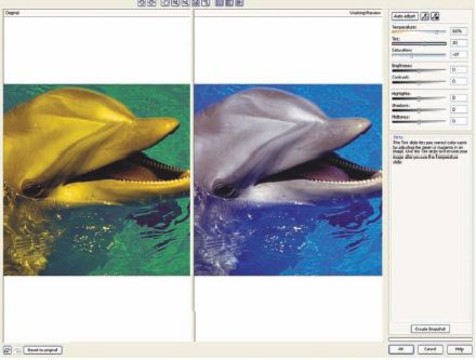476x360 pixels.
Task: Click the Create Snapshot button
Action: [430, 329]
